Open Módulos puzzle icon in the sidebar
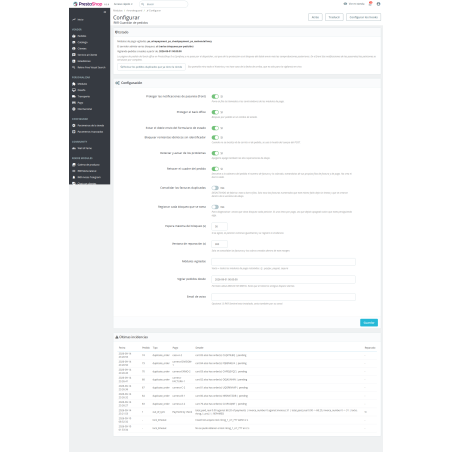452x452 pixels. (x=74, y=84)
